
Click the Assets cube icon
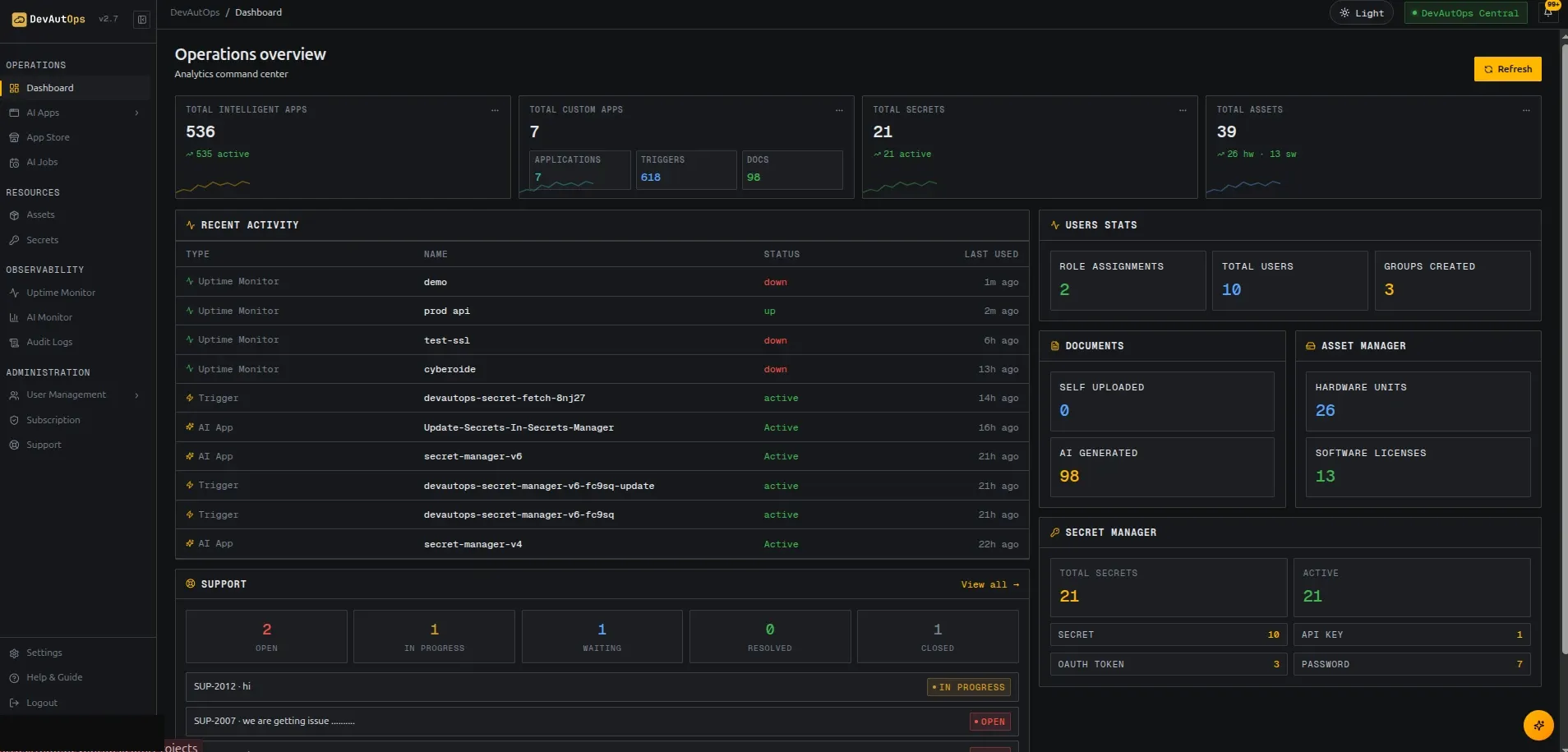14,215
